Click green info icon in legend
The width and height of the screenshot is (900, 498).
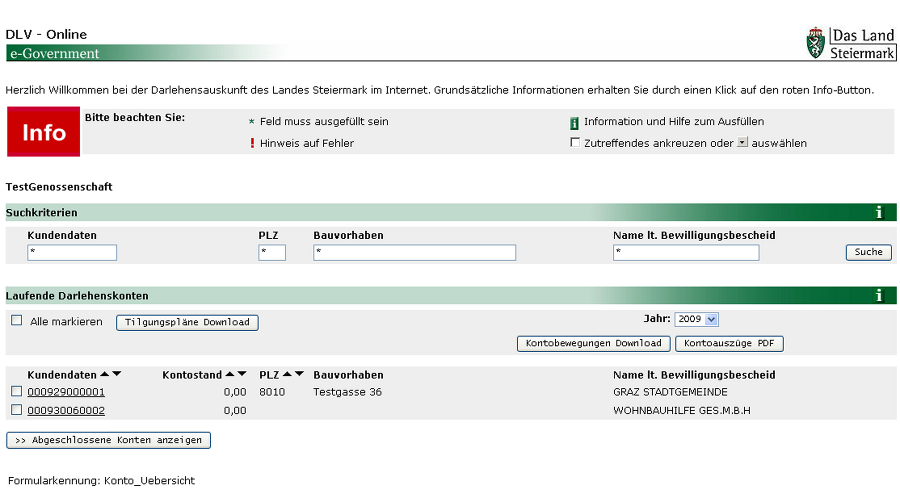point(574,123)
